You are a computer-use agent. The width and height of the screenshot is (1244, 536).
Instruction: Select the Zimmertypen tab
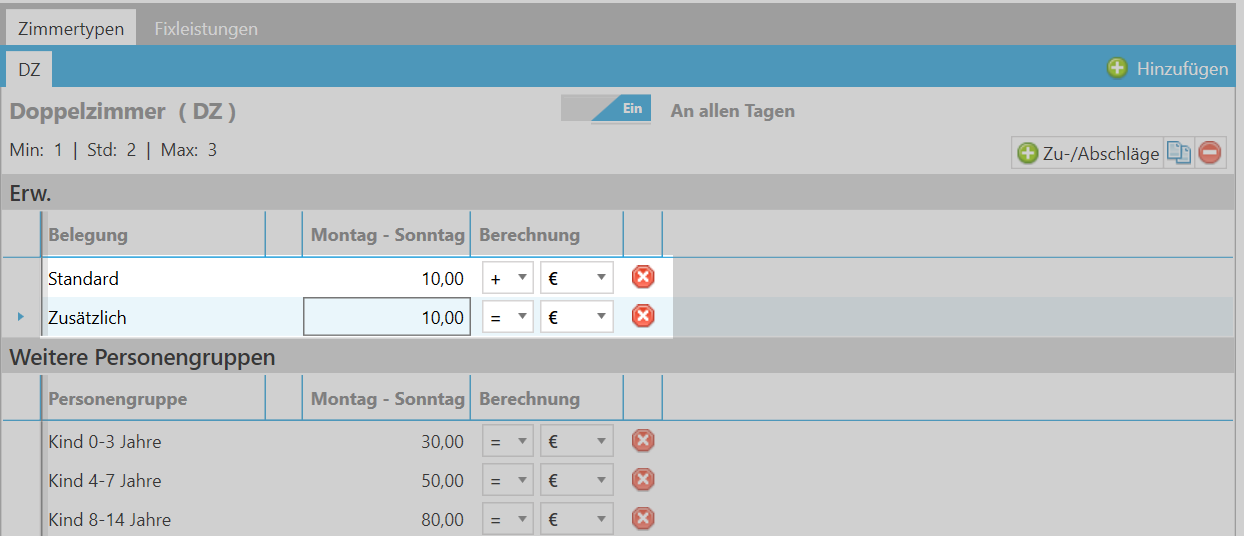[x=71, y=28]
